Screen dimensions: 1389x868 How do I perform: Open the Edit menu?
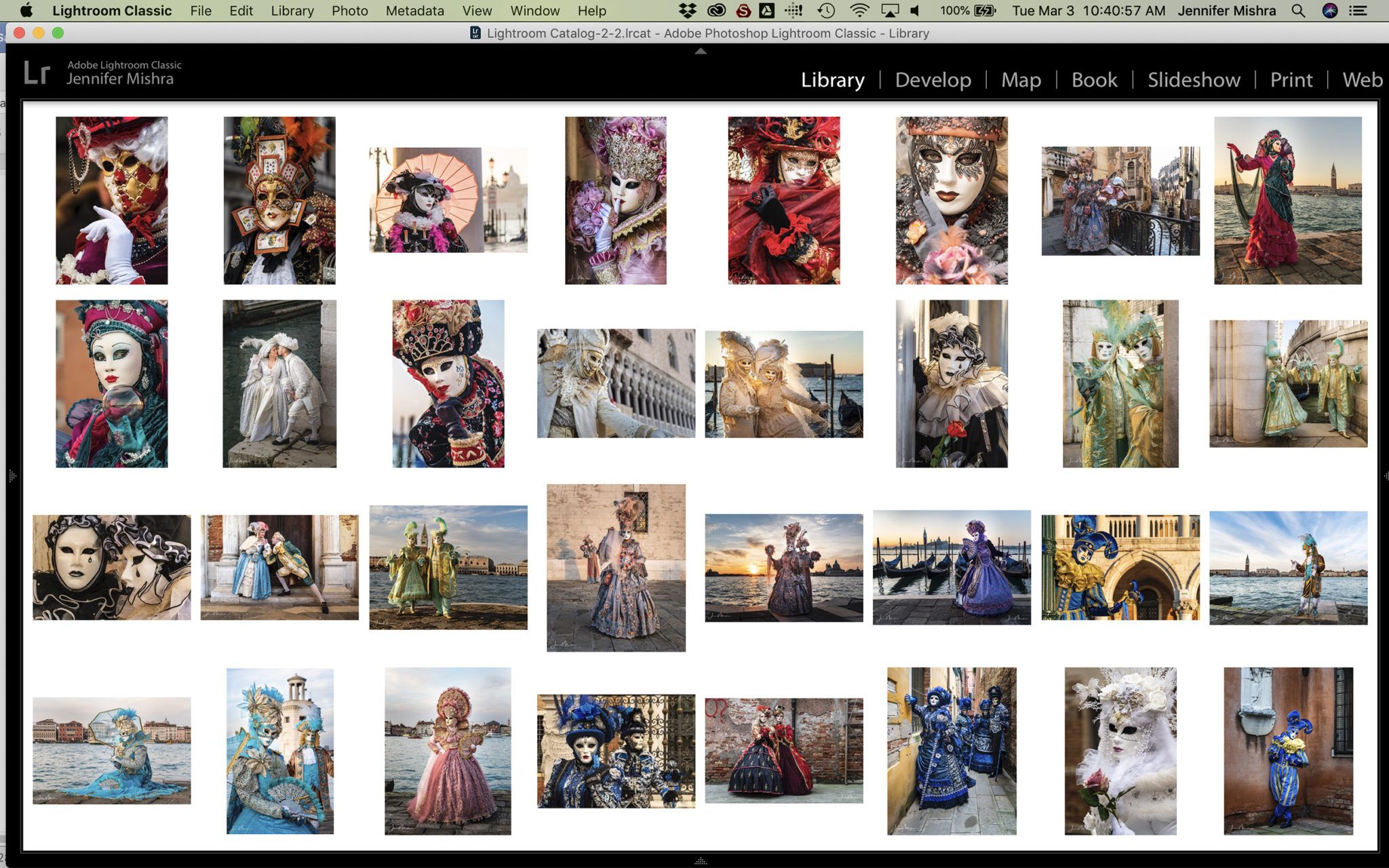pos(241,10)
